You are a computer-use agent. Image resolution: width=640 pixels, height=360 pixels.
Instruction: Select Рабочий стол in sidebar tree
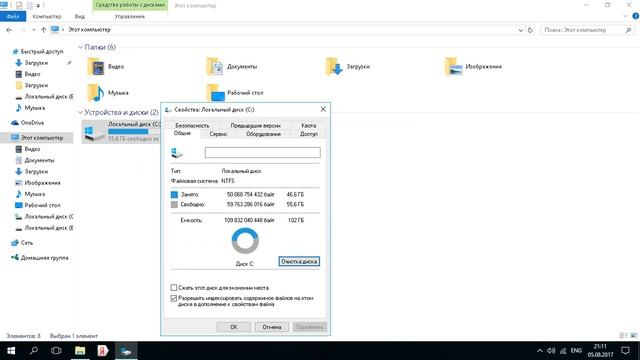(x=42, y=205)
